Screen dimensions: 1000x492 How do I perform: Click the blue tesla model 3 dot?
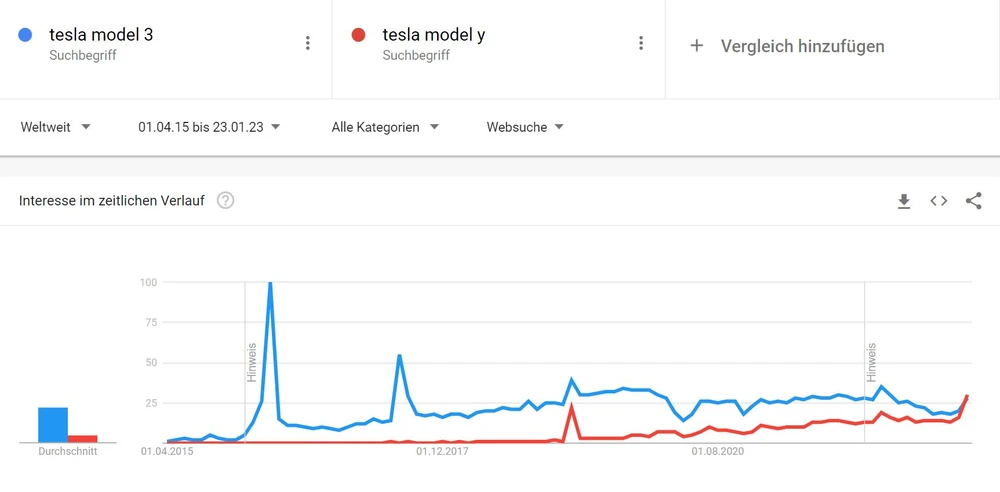coord(25,36)
